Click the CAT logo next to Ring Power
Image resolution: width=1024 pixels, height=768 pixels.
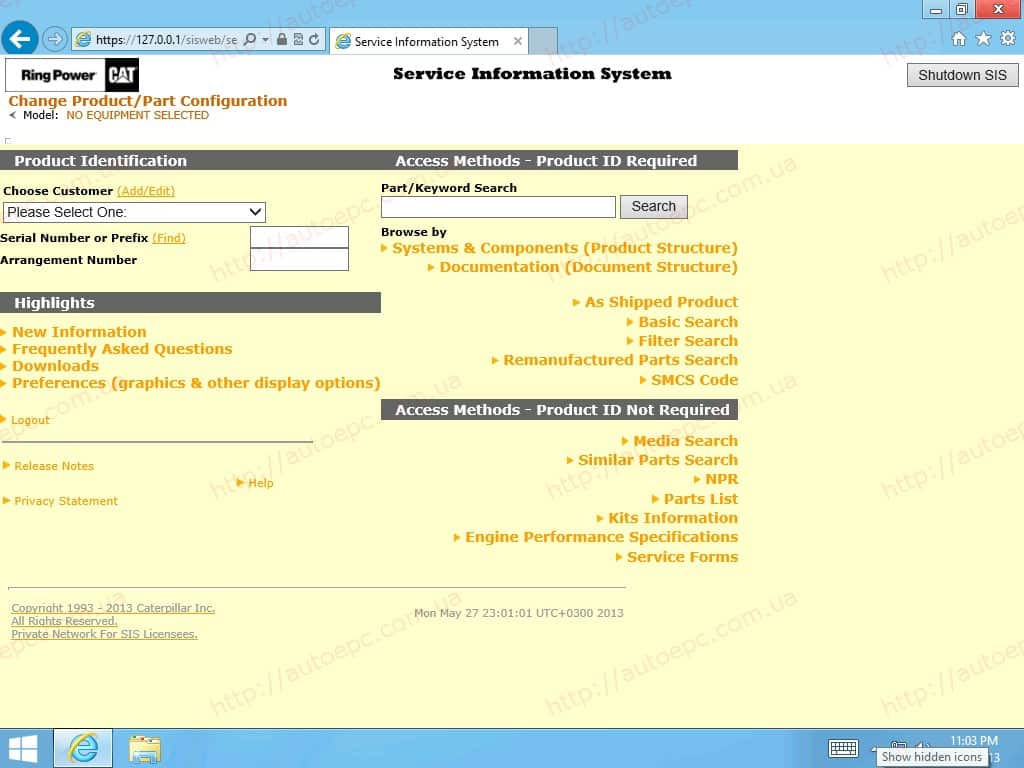point(123,74)
